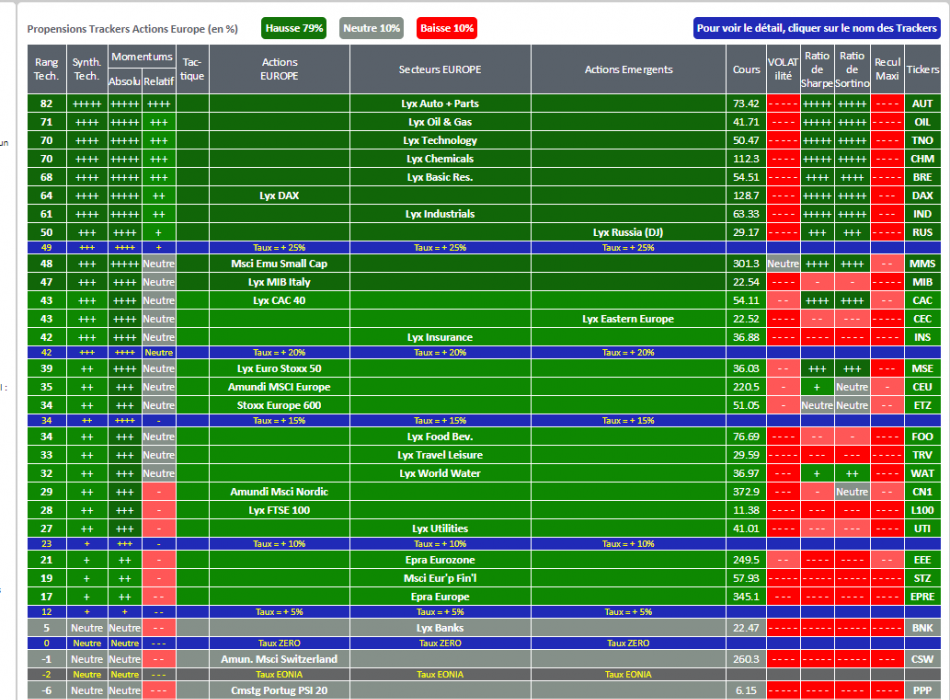Click the Tickers column header

922,69
